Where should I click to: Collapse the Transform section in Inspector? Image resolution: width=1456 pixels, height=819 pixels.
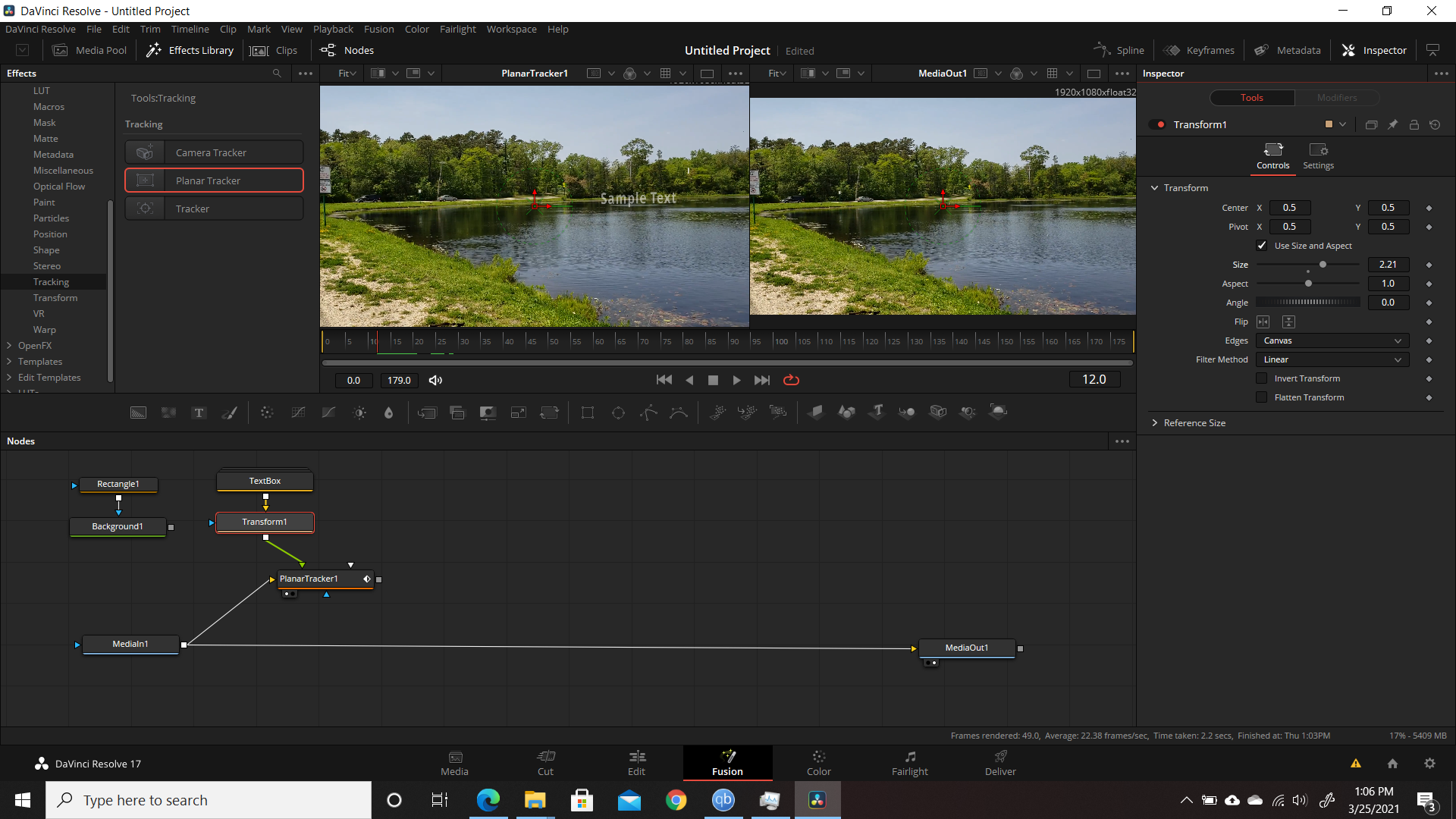click(x=1154, y=188)
